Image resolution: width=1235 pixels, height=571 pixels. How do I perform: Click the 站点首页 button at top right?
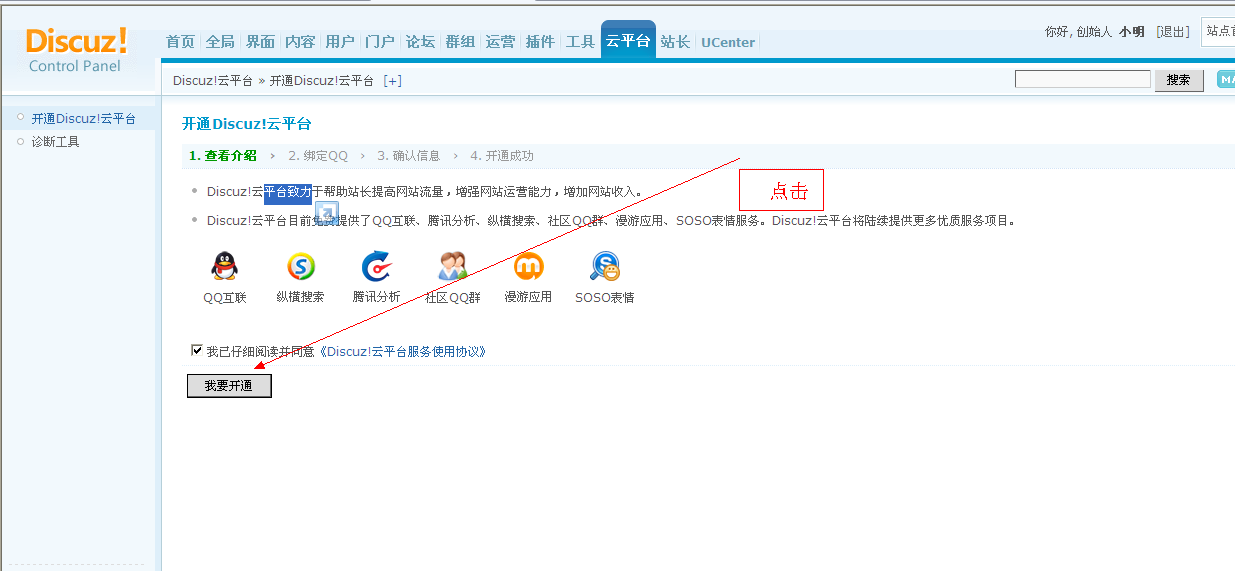(1218, 31)
